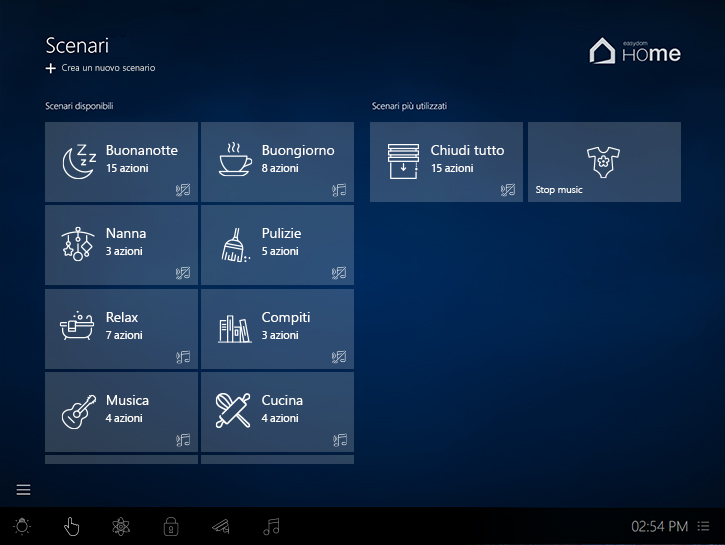Open the Nanna baby mobile icon
The height and width of the screenshot is (545, 725).
(78, 244)
